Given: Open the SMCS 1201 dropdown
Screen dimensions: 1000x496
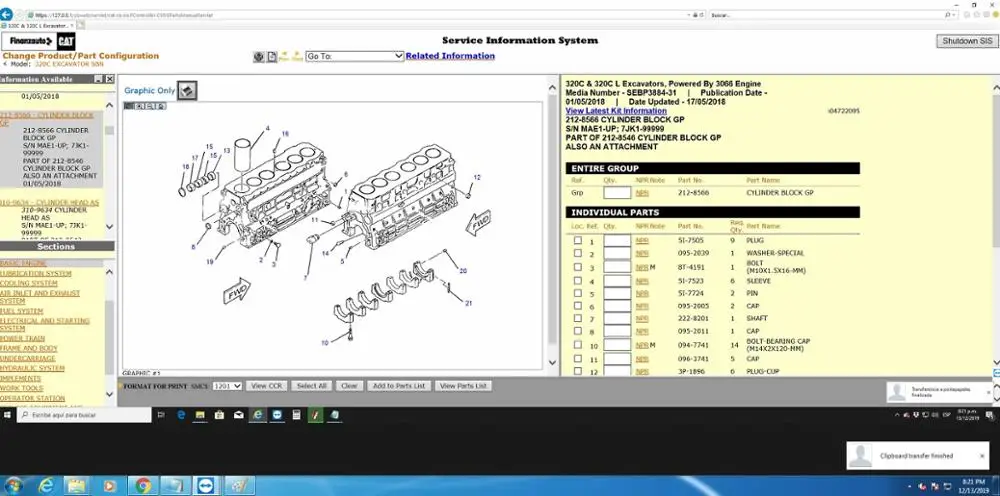Looking at the screenshot, I should click(x=227, y=386).
